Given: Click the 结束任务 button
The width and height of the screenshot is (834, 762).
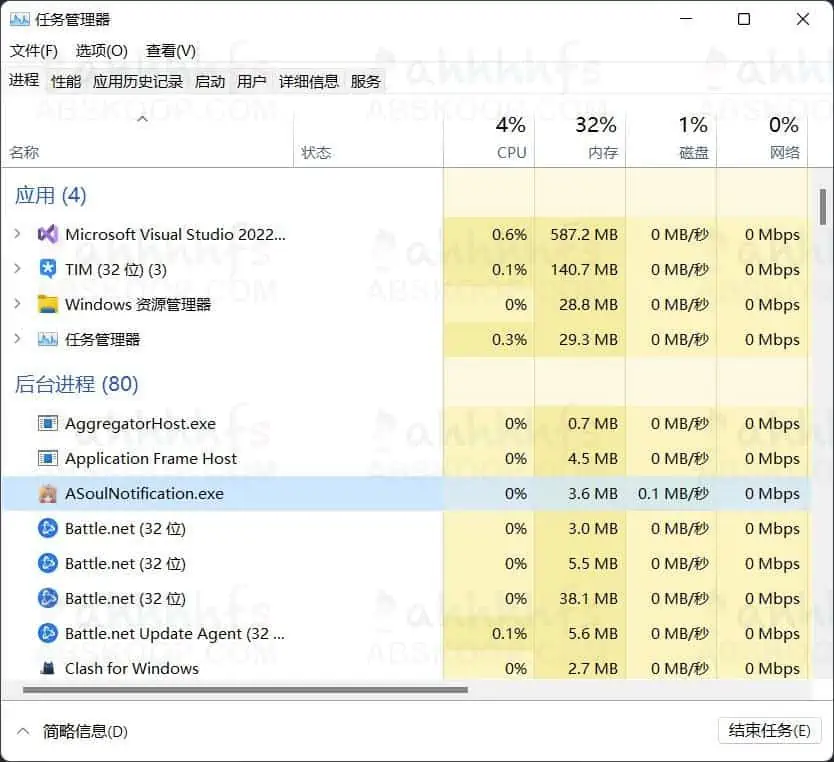Looking at the screenshot, I should pyautogui.click(x=768, y=730).
